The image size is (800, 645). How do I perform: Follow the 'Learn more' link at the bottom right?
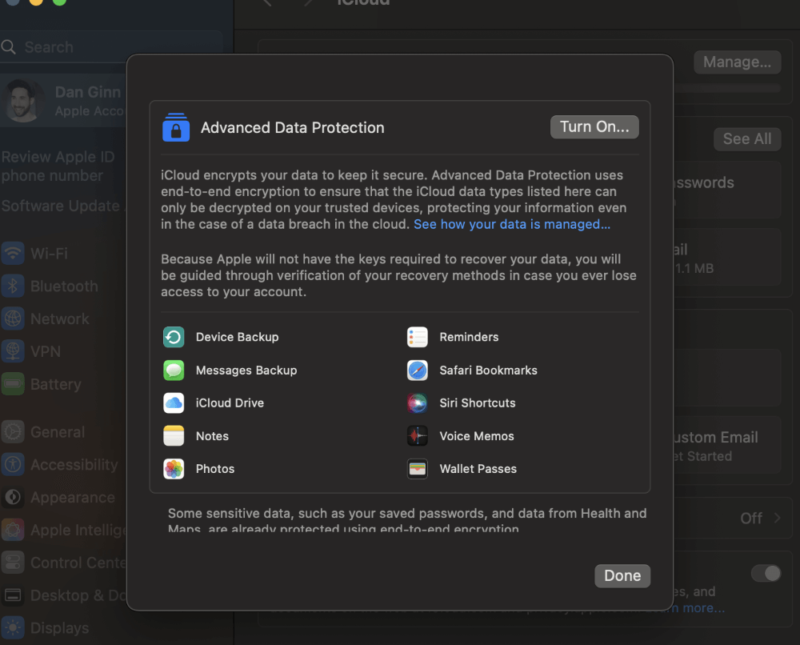click(x=699, y=608)
